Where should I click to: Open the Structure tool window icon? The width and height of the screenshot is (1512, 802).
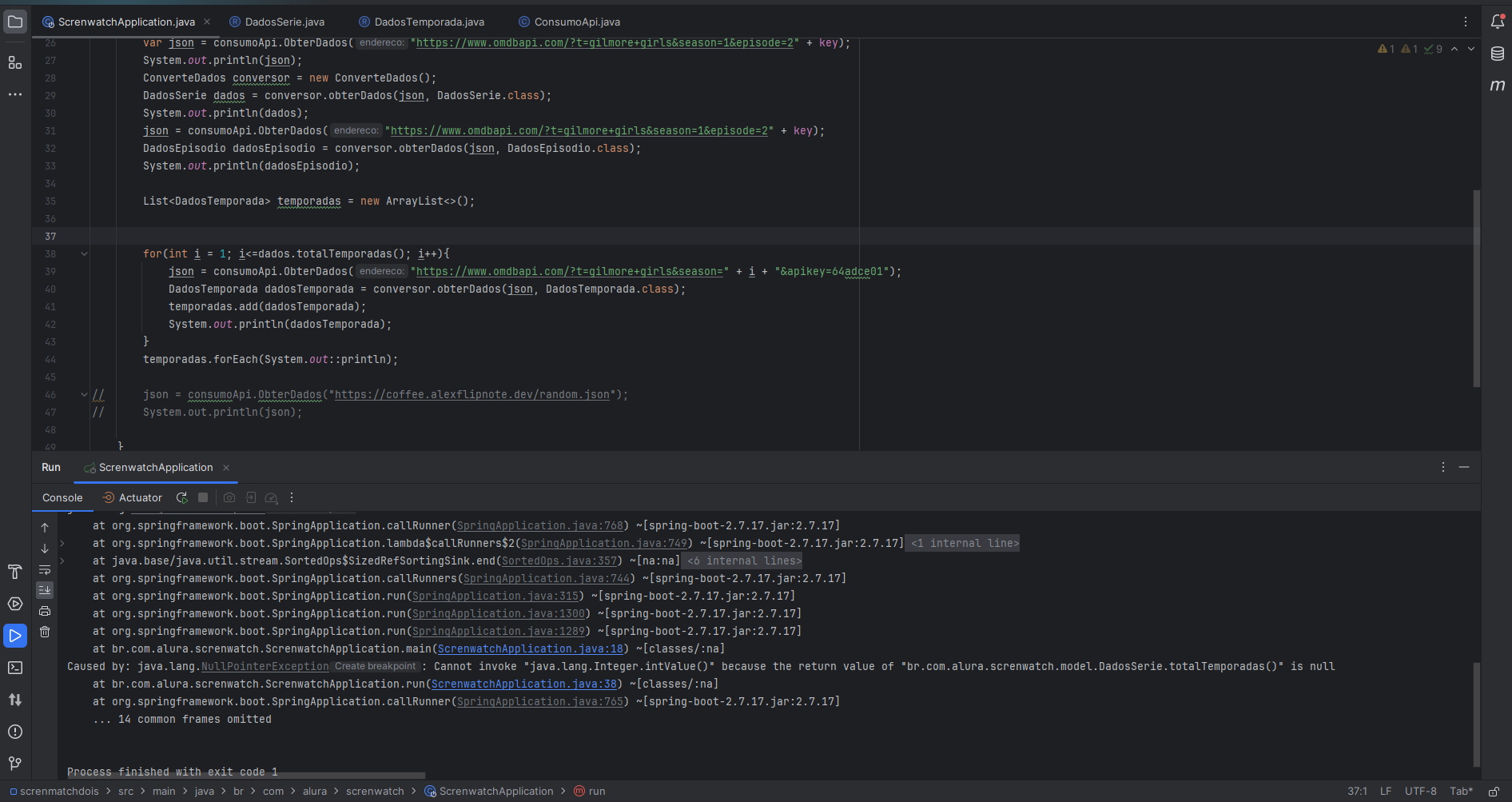pyautogui.click(x=15, y=62)
